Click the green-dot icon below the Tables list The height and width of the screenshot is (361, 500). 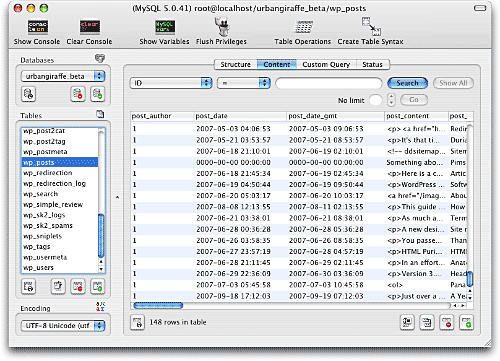pos(98,286)
